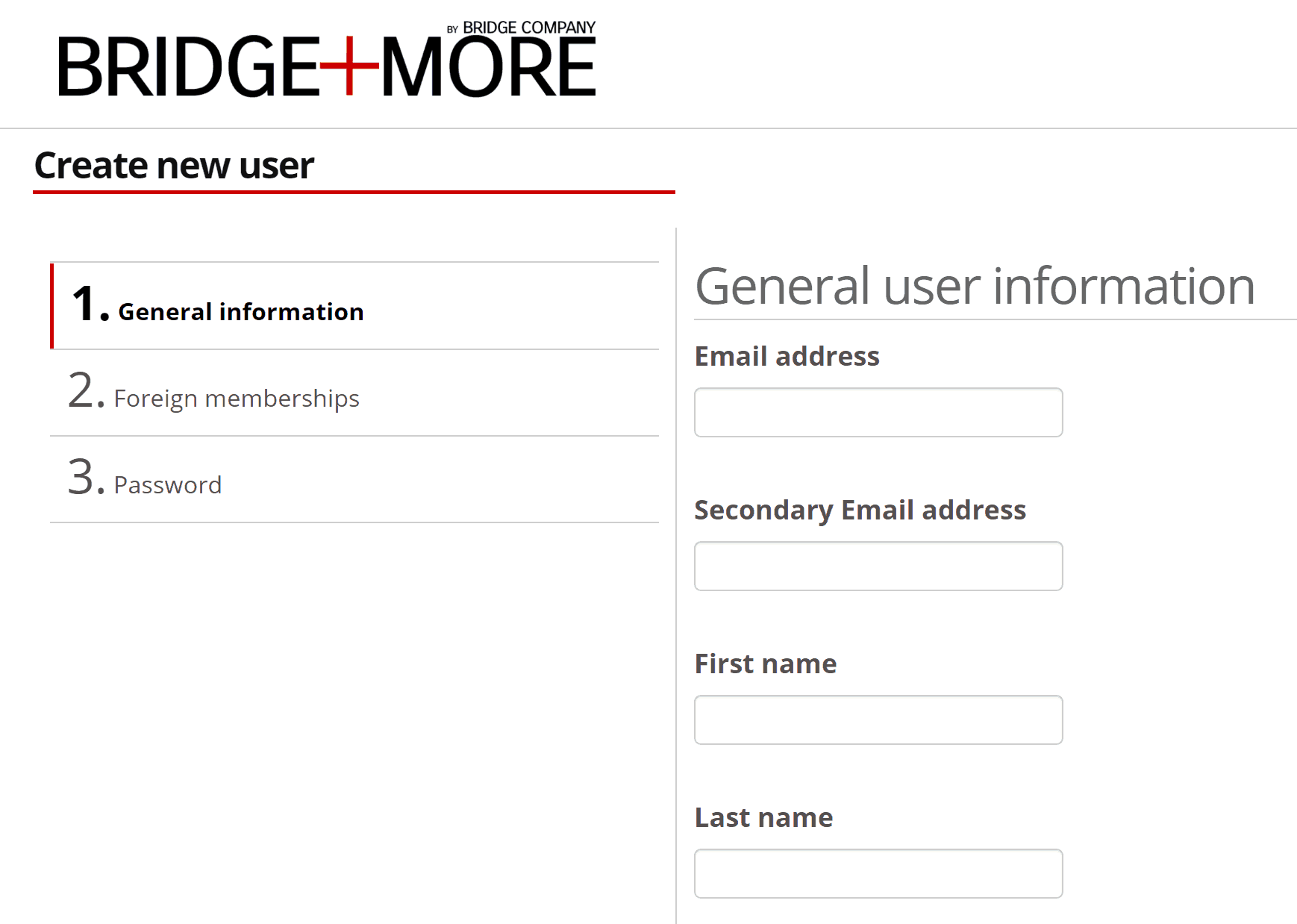Open the 'Foreign memberships' step
This screenshot has width=1297, height=924.
coord(236,399)
